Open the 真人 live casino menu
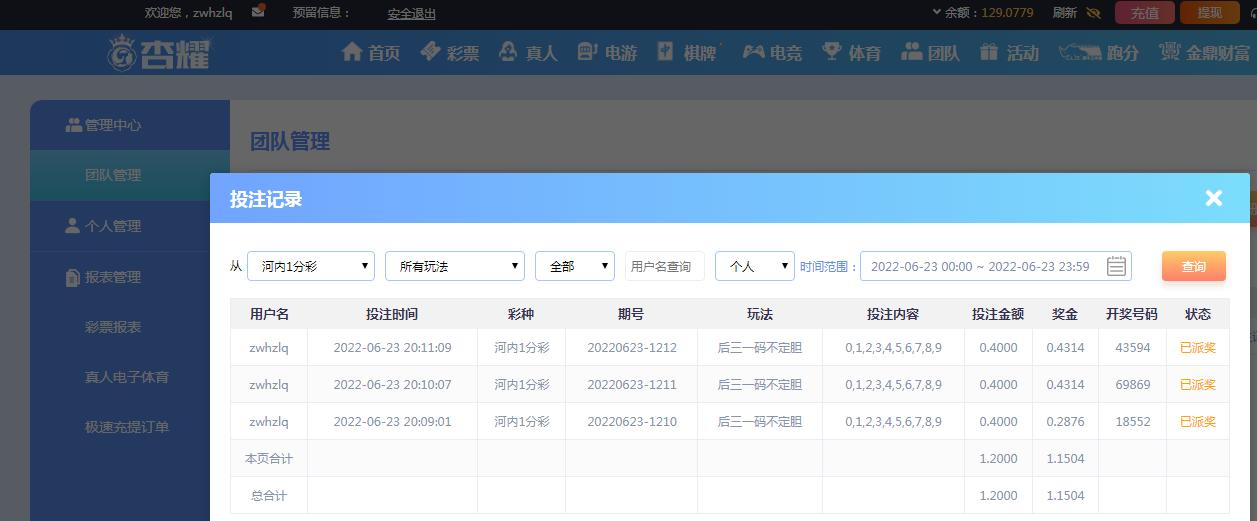This screenshot has width=1257, height=521. (528, 53)
